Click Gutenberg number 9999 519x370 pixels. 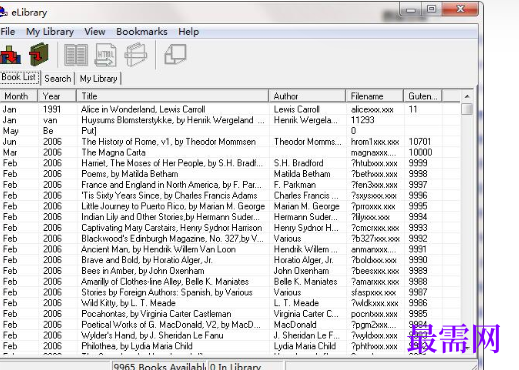click(x=418, y=163)
